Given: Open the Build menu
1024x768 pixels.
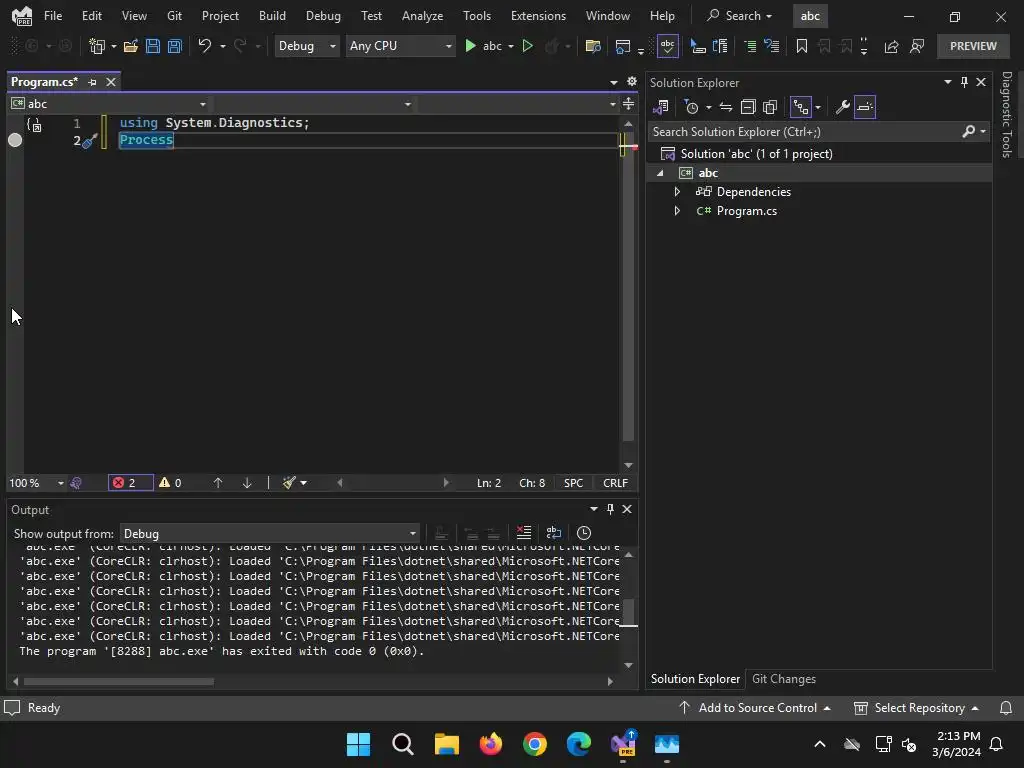Looking at the screenshot, I should point(272,16).
